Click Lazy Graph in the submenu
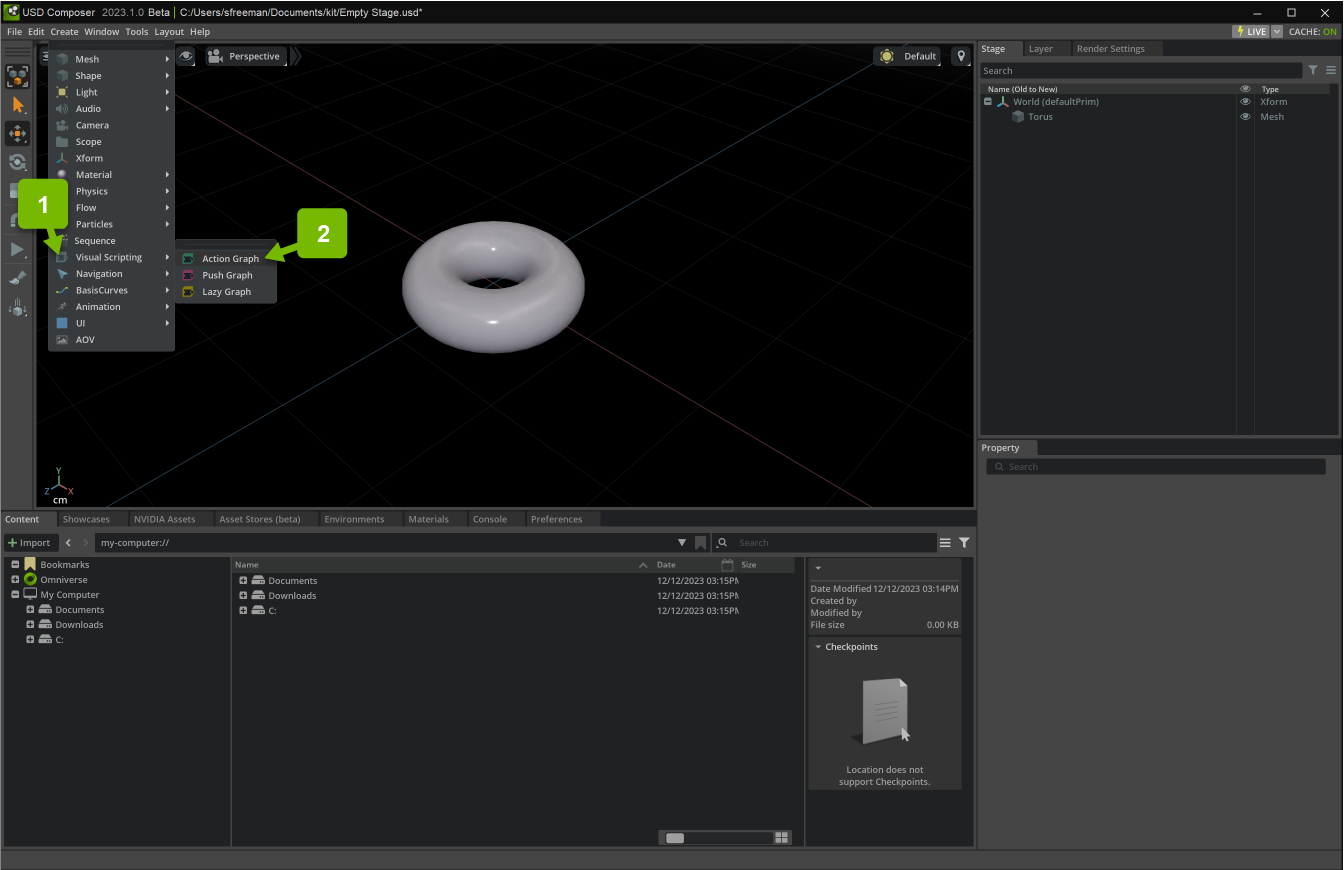 pyautogui.click(x=226, y=292)
